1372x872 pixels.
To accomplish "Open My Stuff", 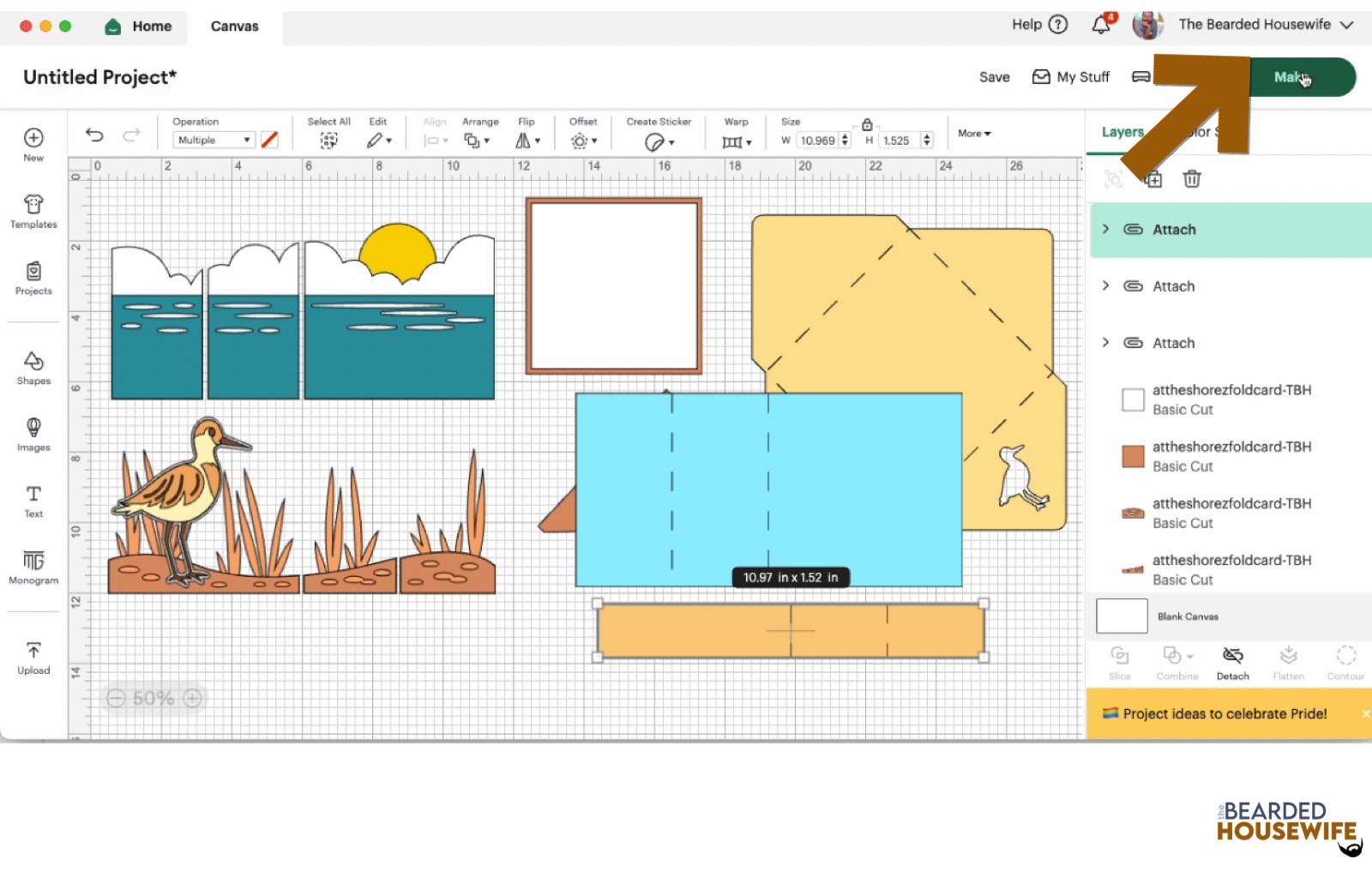I will [1070, 77].
